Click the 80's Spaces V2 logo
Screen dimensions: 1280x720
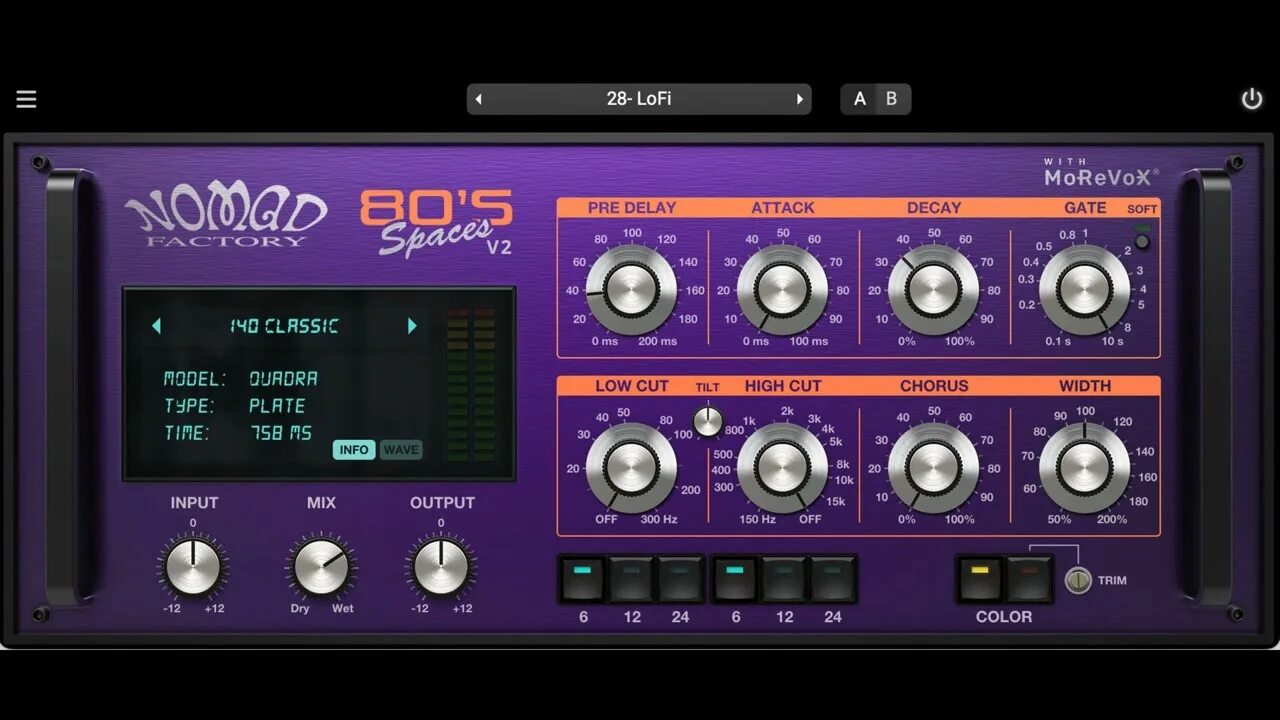[x=437, y=222]
